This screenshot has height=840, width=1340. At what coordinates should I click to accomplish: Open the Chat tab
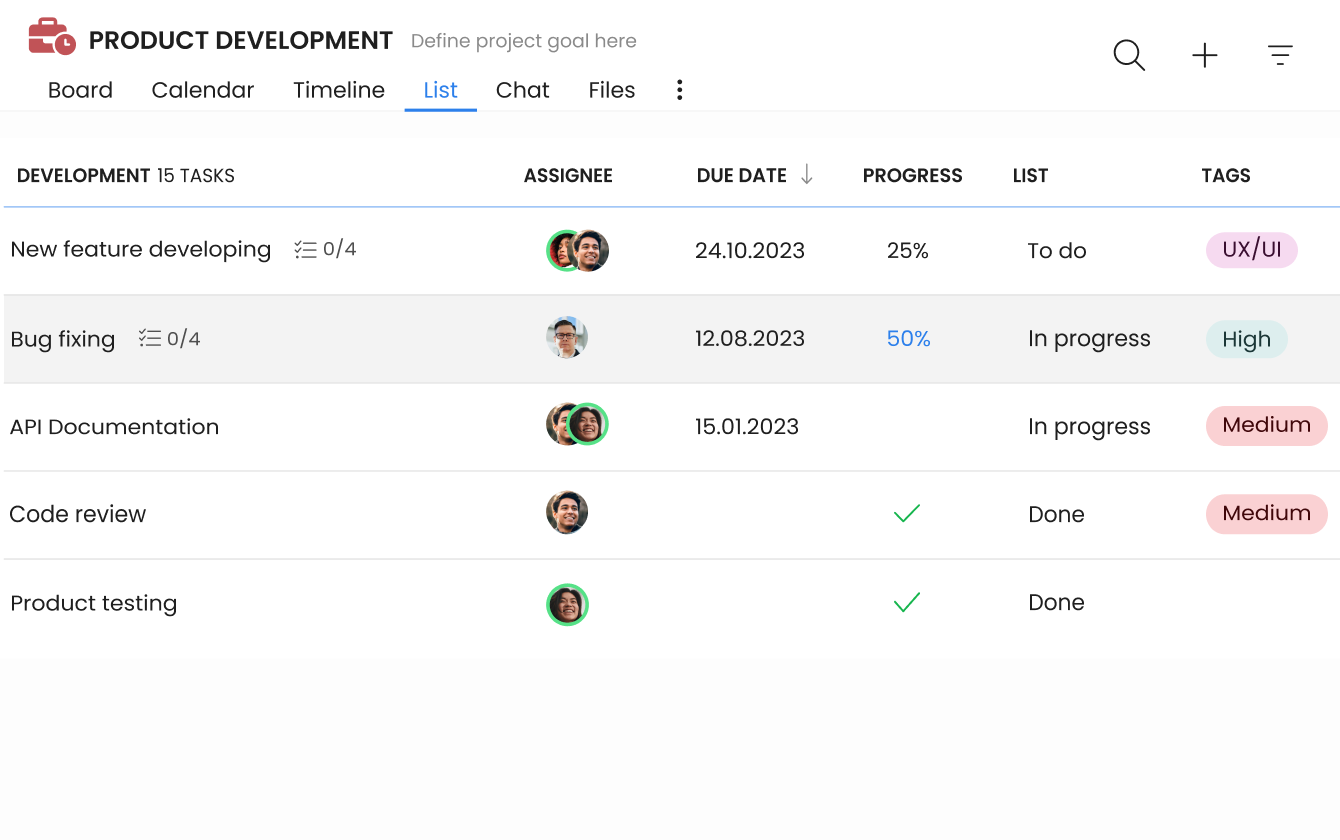point(523,90)
